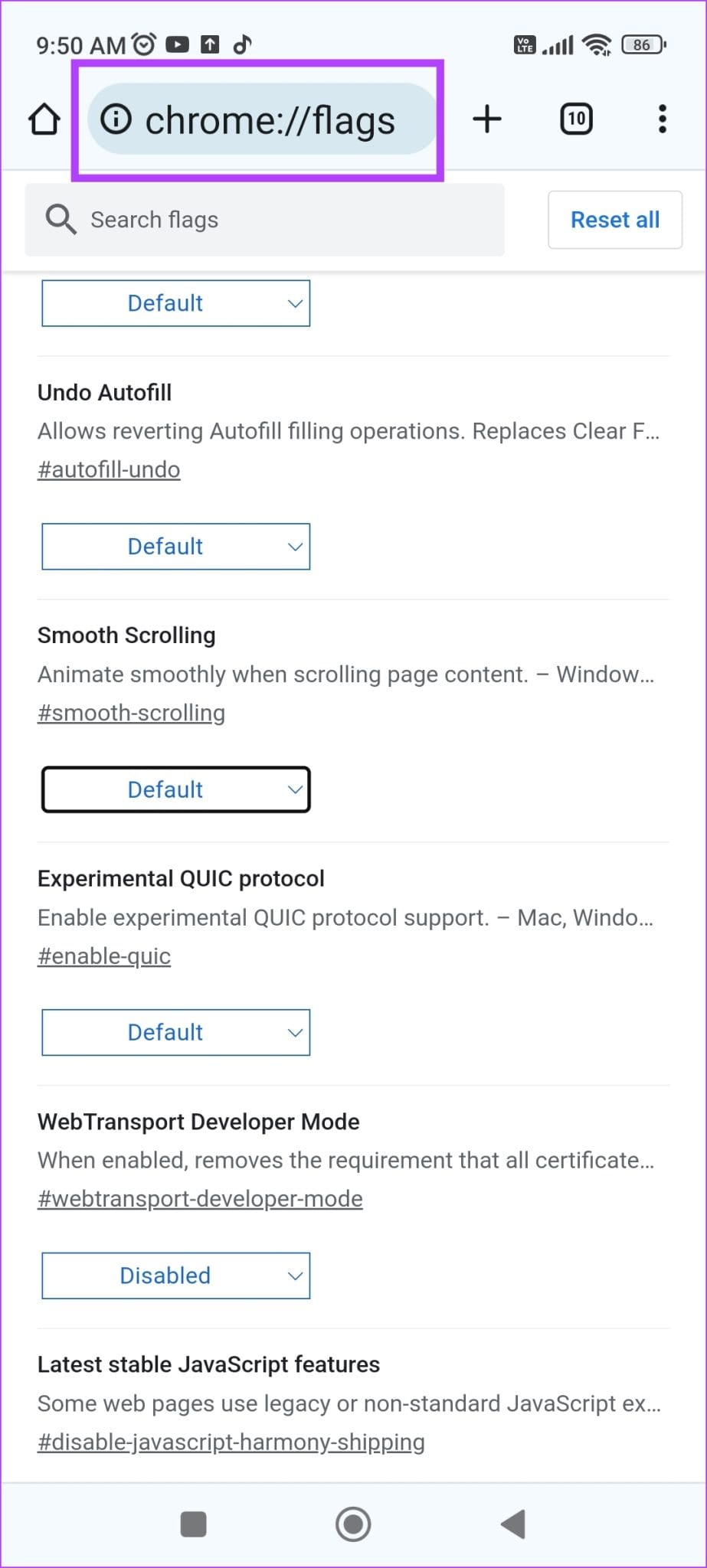Tap the magnifier icon in Search flags

pyautogui.click(x=61, y=220)
